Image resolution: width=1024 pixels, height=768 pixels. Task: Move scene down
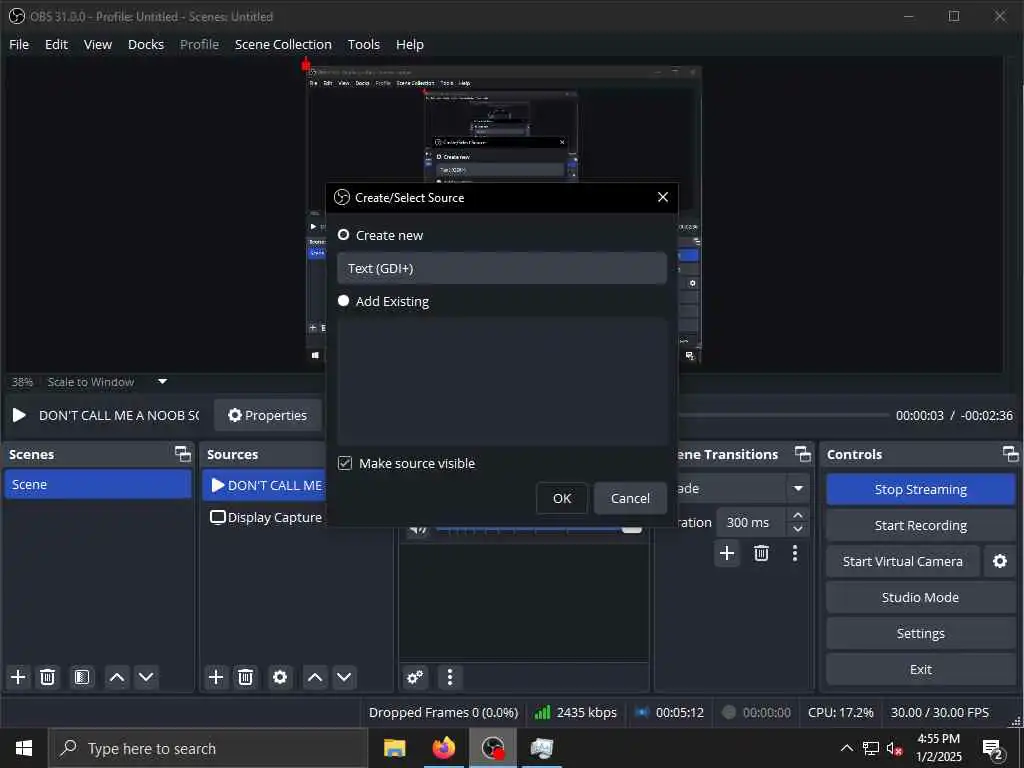coord(146,677)
